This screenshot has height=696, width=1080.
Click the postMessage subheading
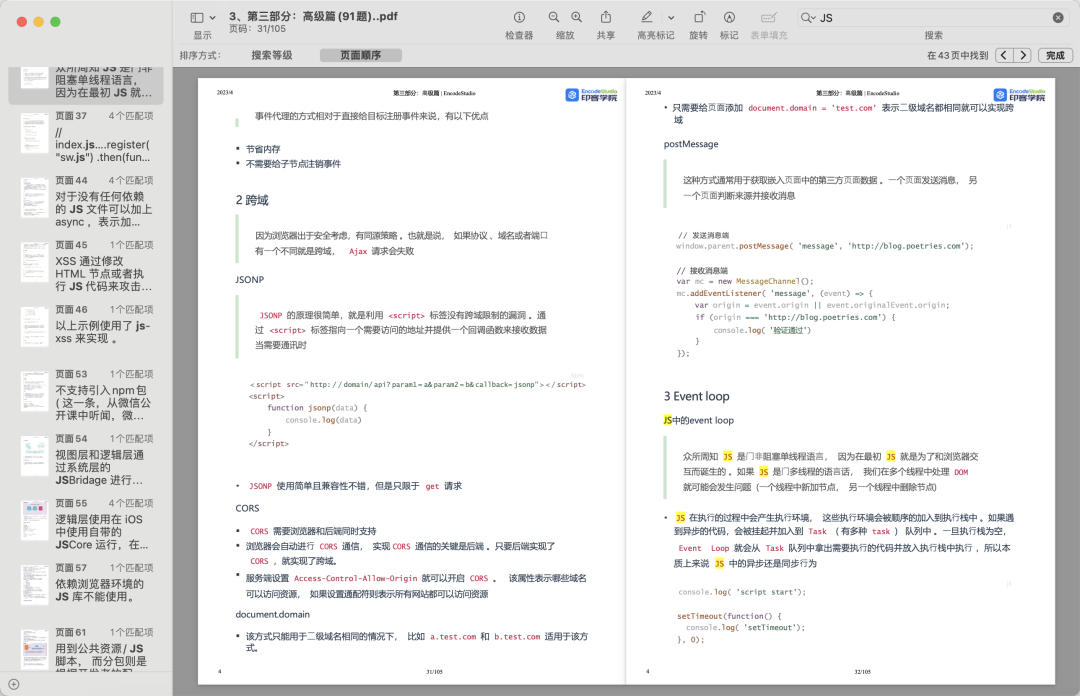691,143
